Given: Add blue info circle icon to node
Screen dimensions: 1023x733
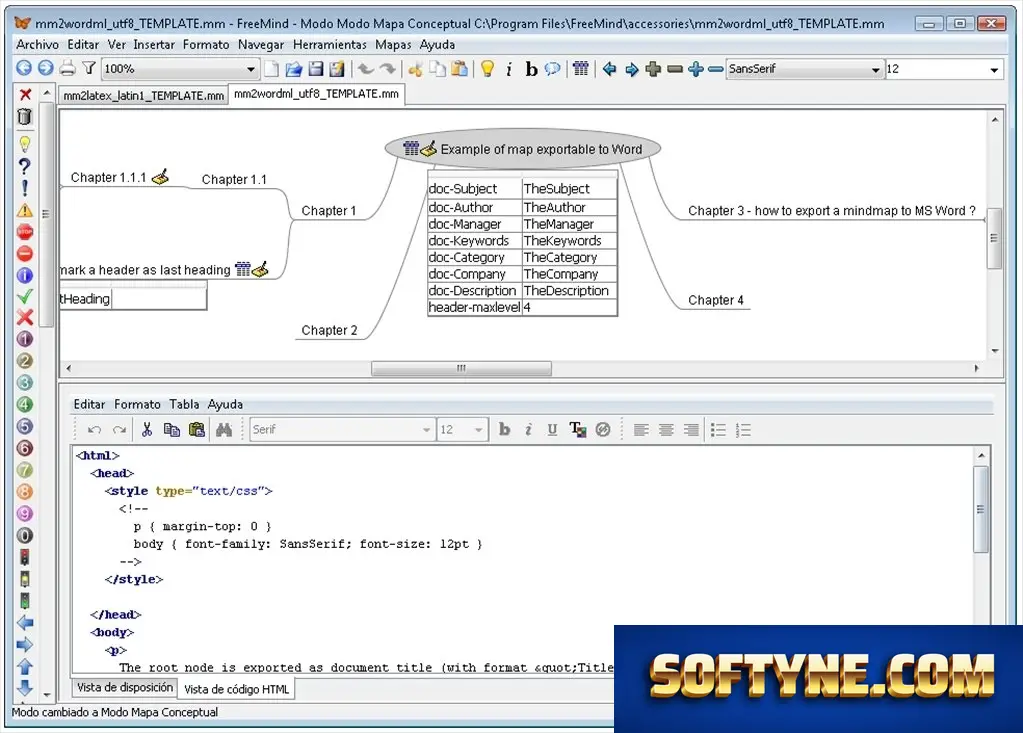Looking at the screenshot, I should [x=25, y=275].
